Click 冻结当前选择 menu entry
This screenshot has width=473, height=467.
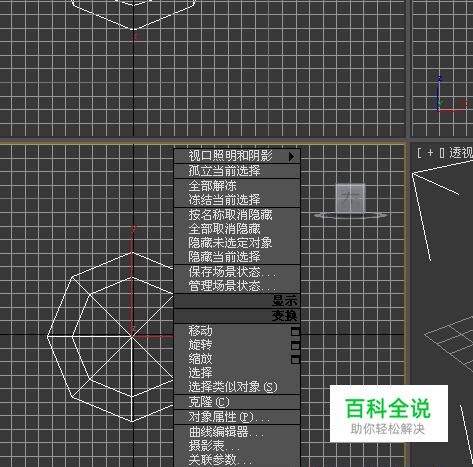tap(237, 200)
